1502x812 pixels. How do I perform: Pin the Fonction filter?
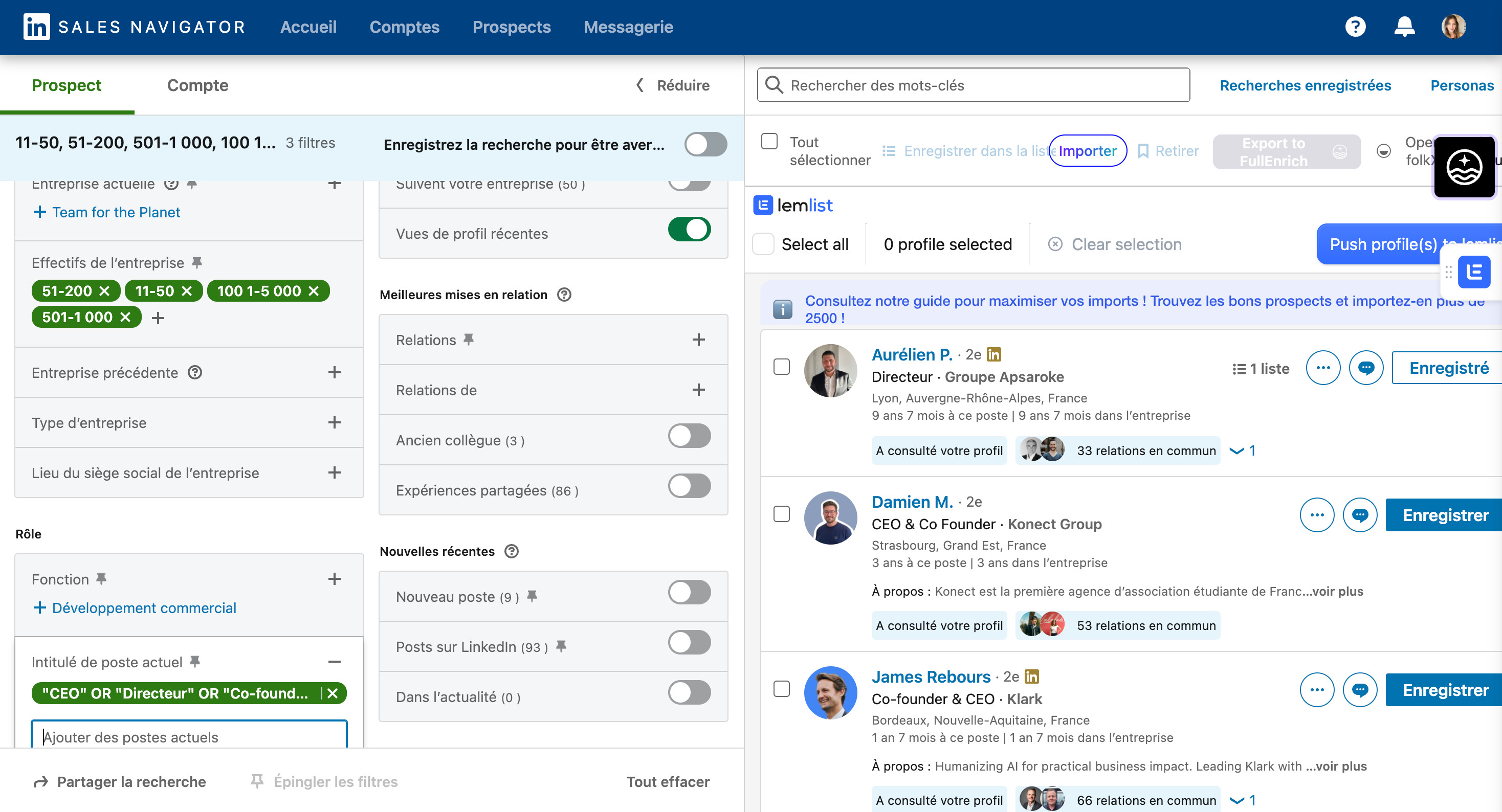coord(101,579)
